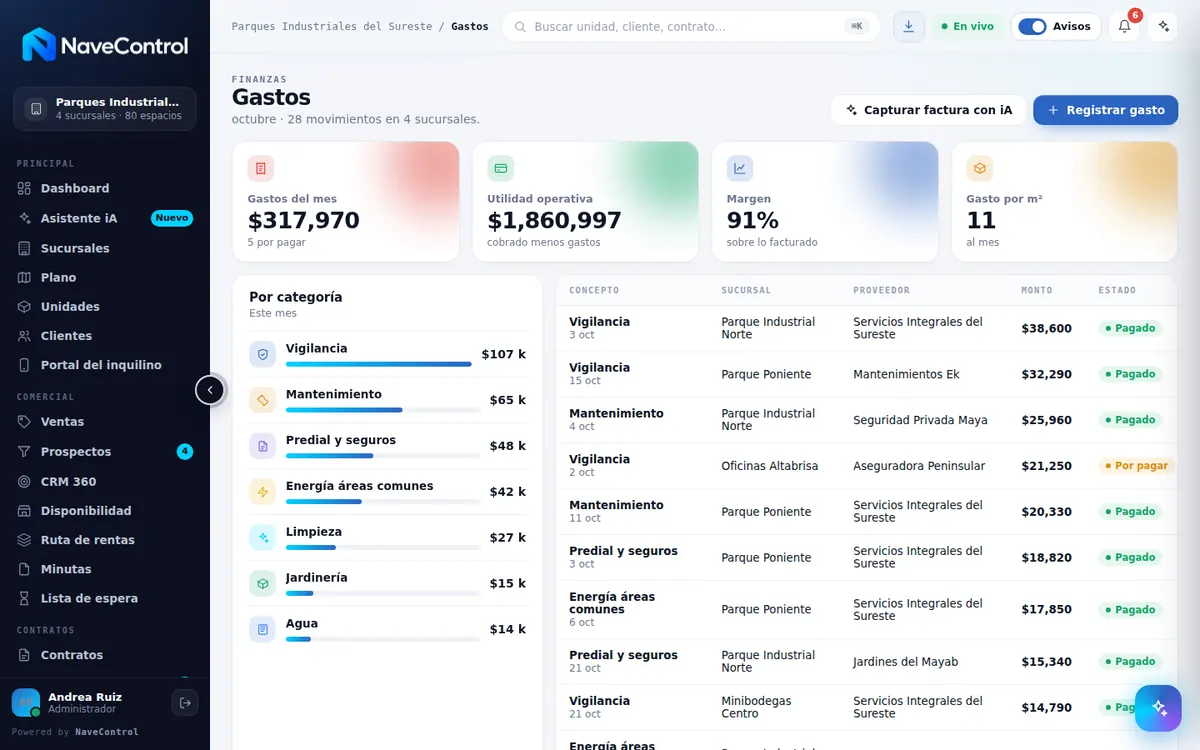Viewport: 1200px width, 750px height.
Task: Click the Prospectos funnel icon in sidebar
Action: coord(25,452)
